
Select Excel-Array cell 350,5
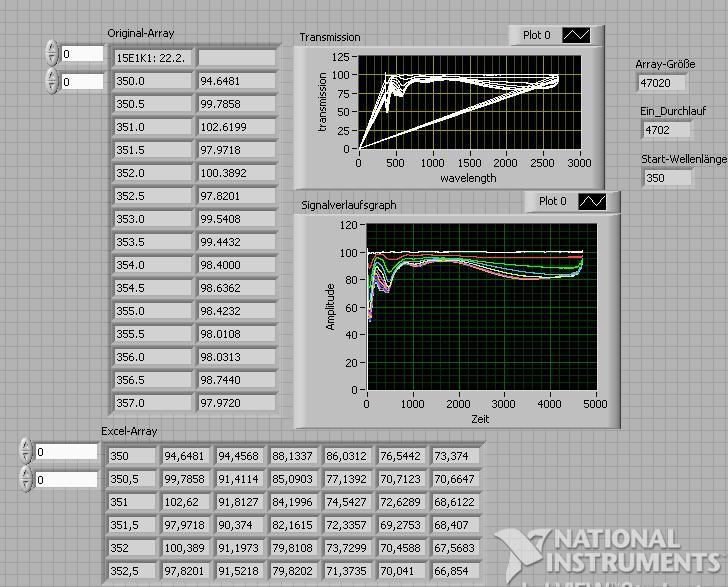coord(131,479)
